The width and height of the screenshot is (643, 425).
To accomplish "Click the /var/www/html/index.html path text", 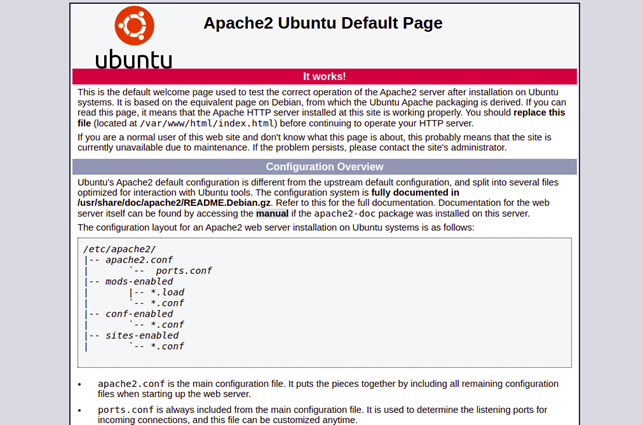I will 207,123.
